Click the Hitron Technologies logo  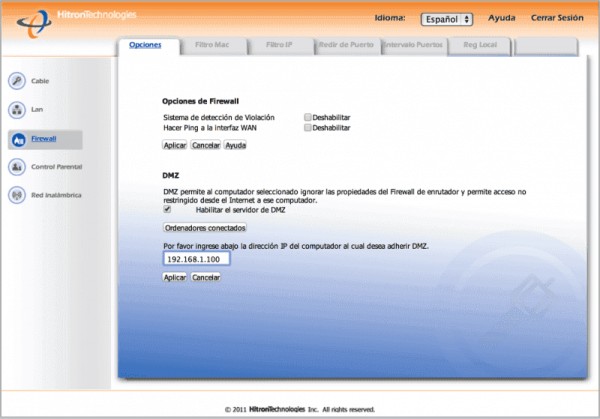tap(68, 17)
